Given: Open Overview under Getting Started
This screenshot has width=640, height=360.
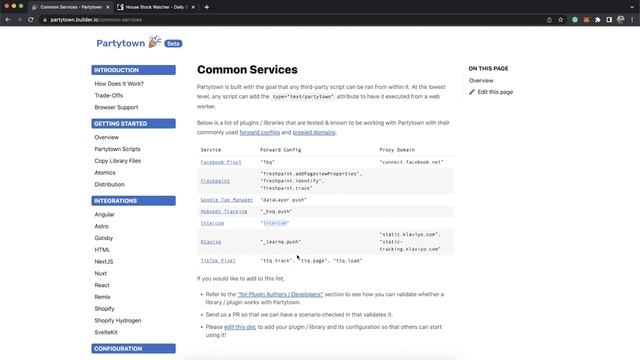Looking at the screenshot, I should pos(107,138).
